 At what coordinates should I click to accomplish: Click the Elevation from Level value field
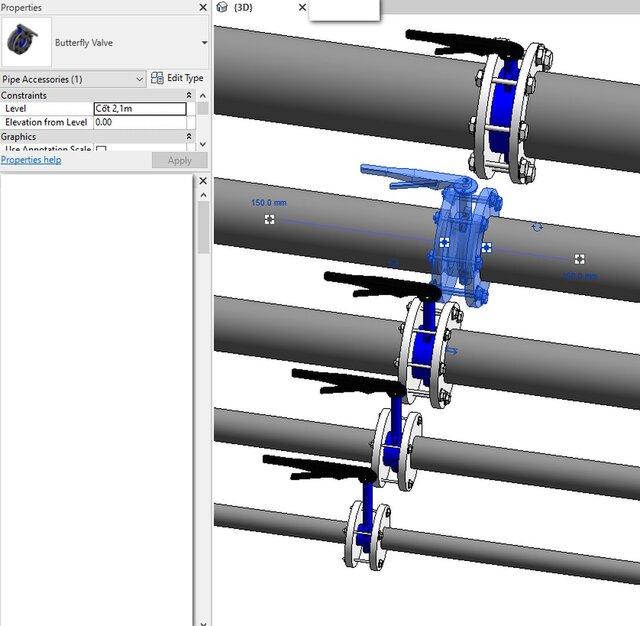(x=140, y=122)
